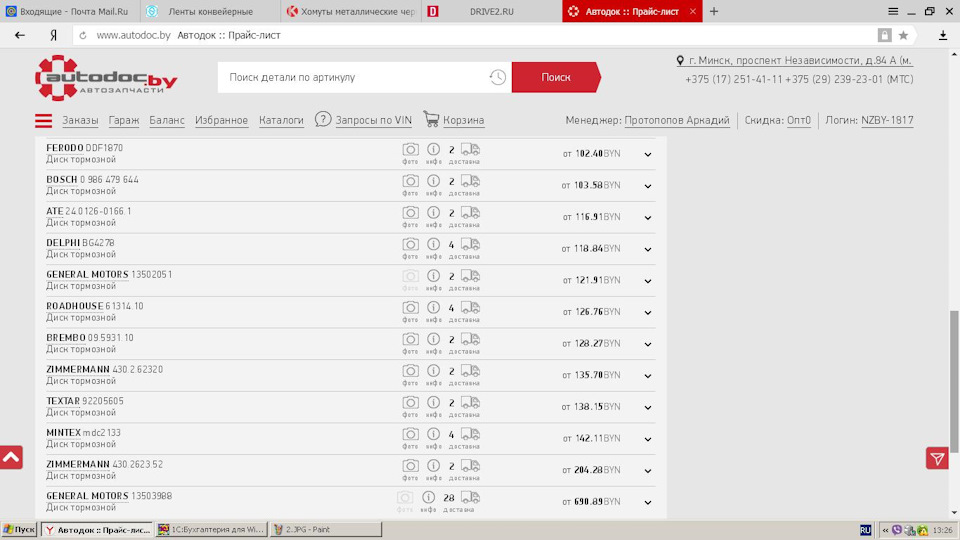Screen dimensions: 960x540
Task: Open the Windows Пуск start button
Action: (20, 530)
